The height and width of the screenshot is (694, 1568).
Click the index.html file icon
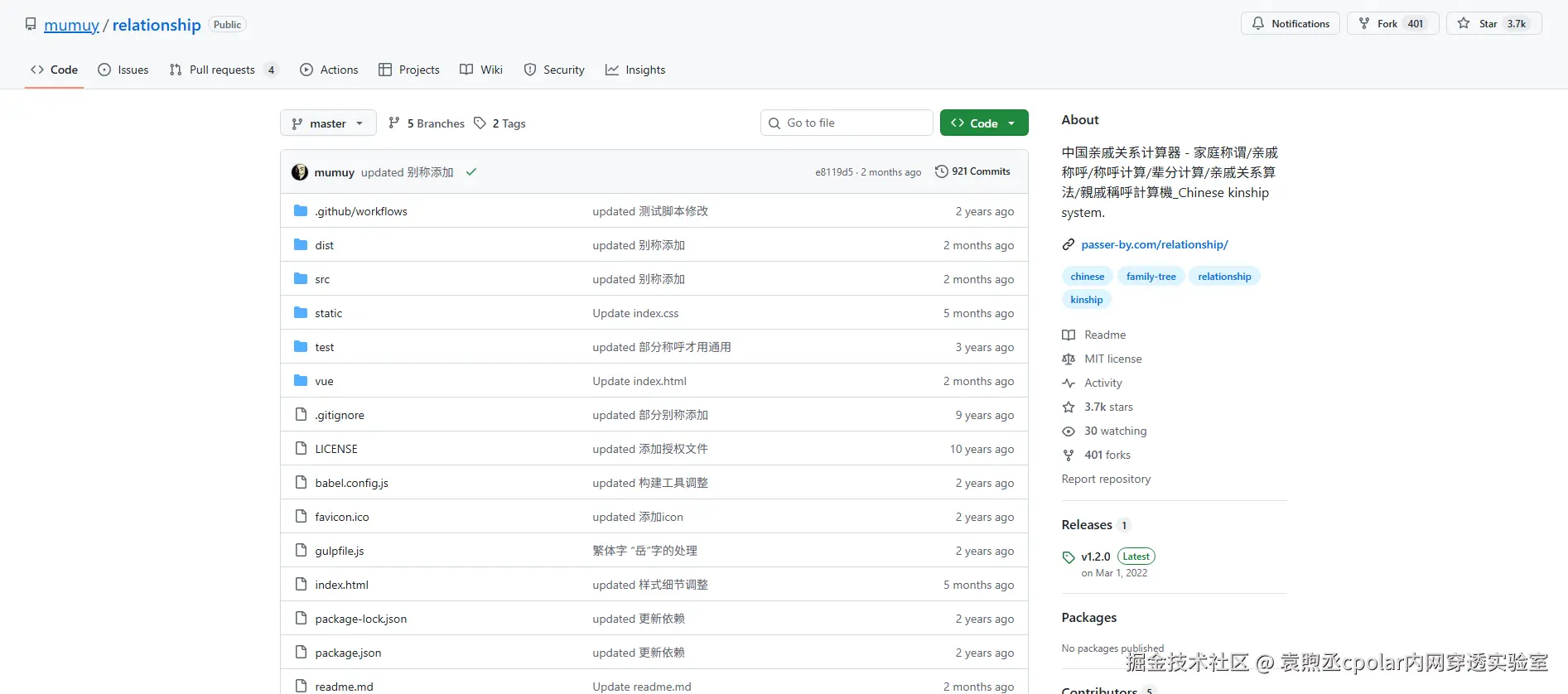(x=301, y=585)
